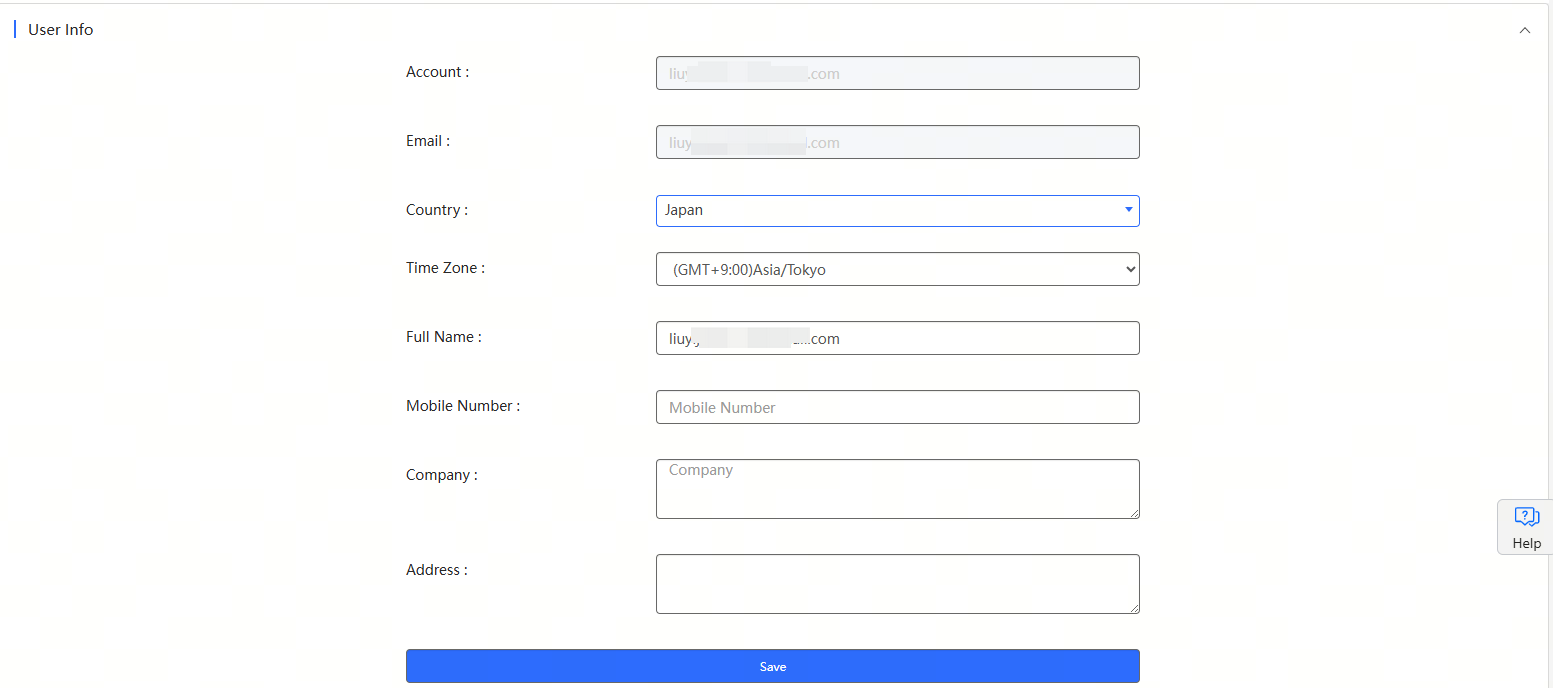The width and height of the screenshot is (1553, 688).
Task: Open the Time Zone Asia/Tokyo selector
Action: pyautogui.click(x=897, y=269)
